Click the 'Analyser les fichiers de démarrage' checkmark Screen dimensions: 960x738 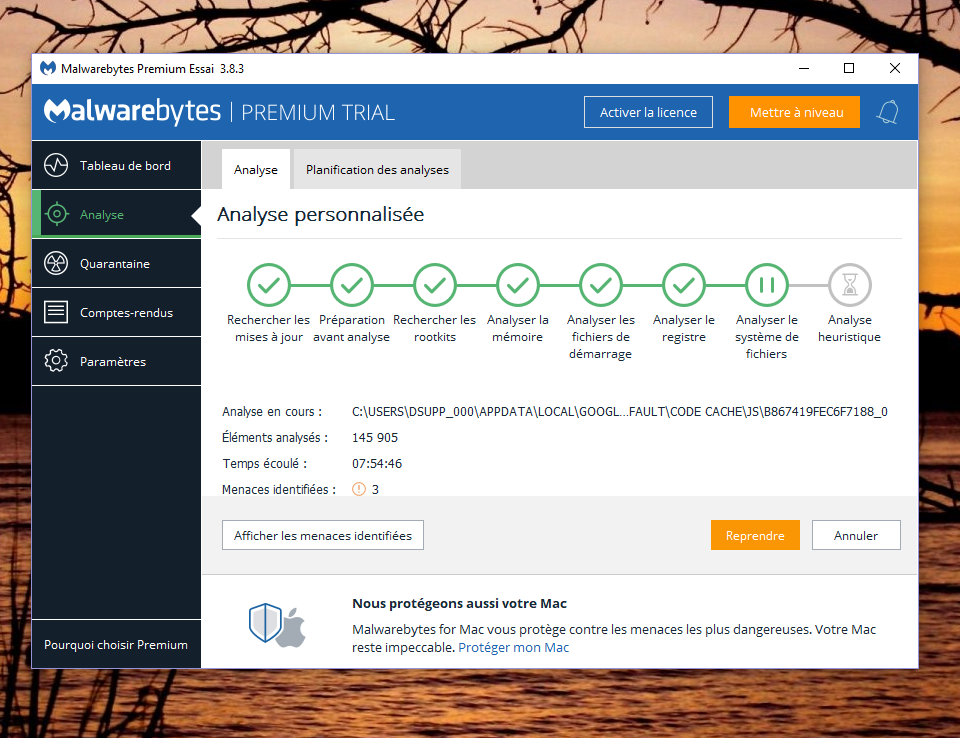(601, 285)
